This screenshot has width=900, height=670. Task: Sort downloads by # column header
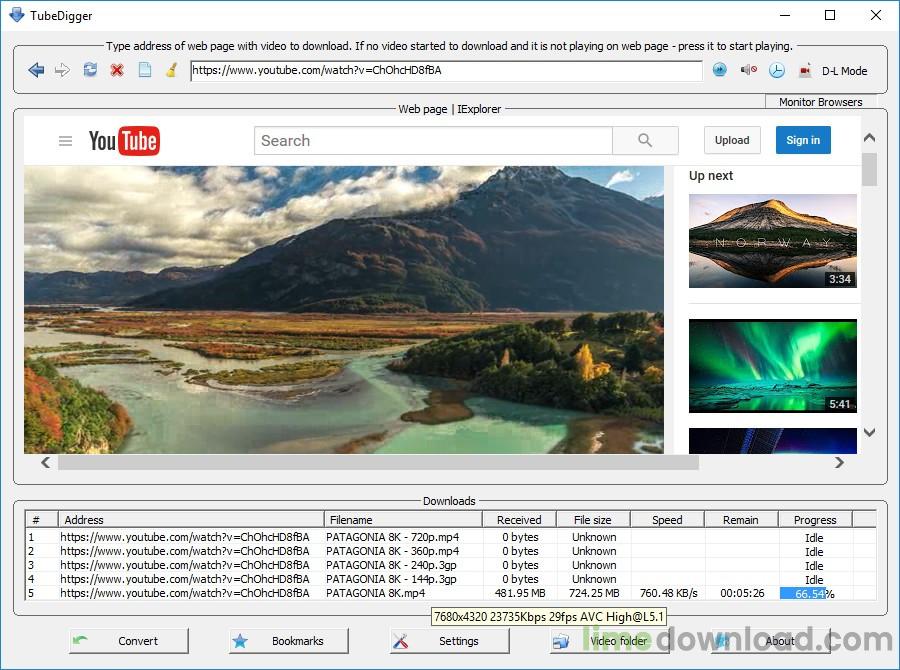pyautogui.click(x=41, y=520)
